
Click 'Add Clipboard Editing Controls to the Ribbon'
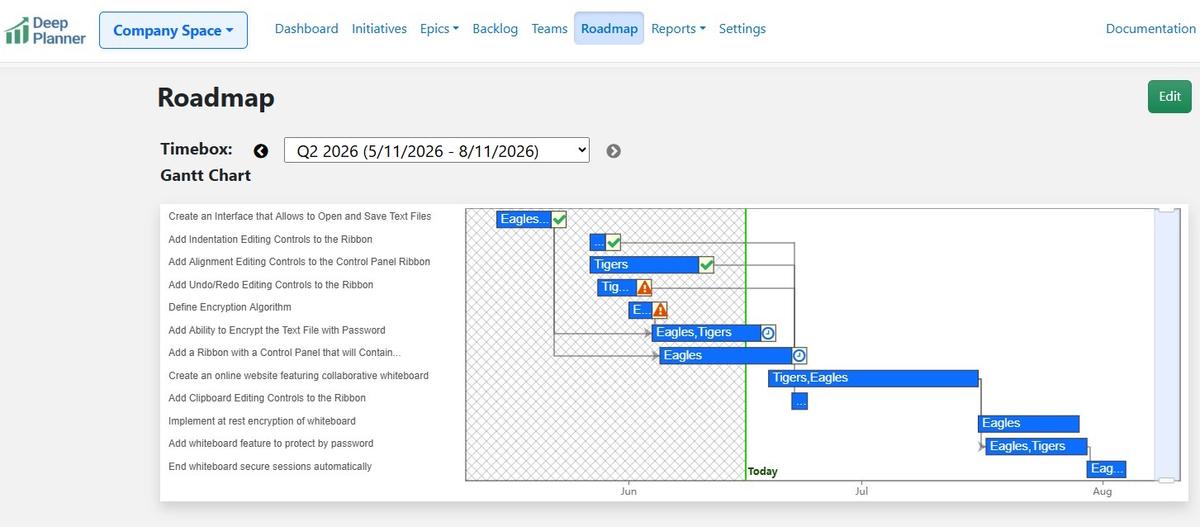(x=267, y=398)
